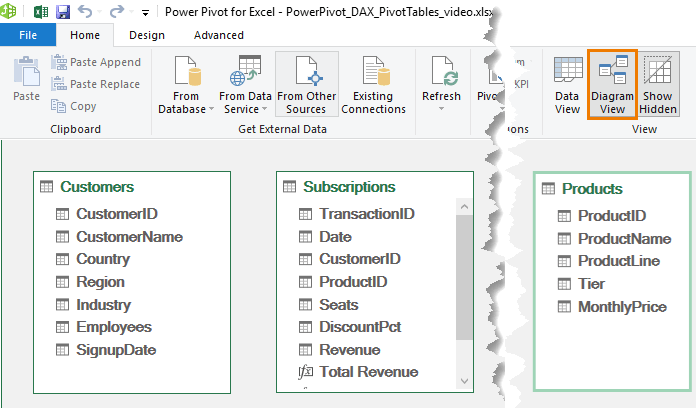This screenshot has height=408, width=696.
Task: Select the Country field
Action: tap(103, 259)
